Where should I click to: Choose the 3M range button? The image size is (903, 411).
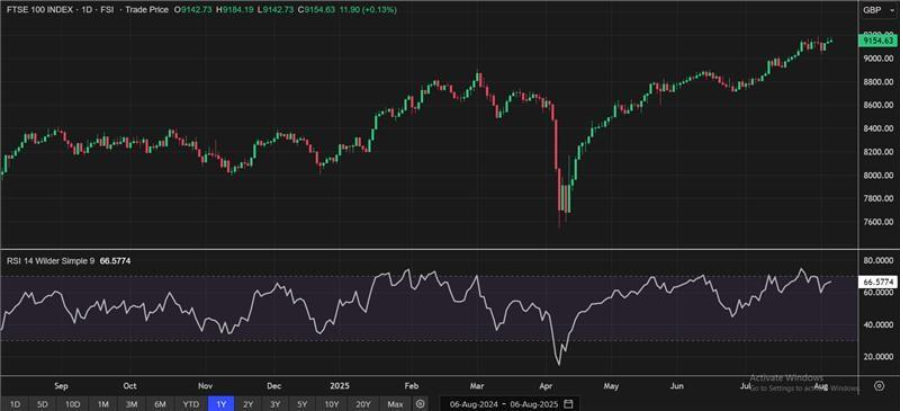click(132, 404)
